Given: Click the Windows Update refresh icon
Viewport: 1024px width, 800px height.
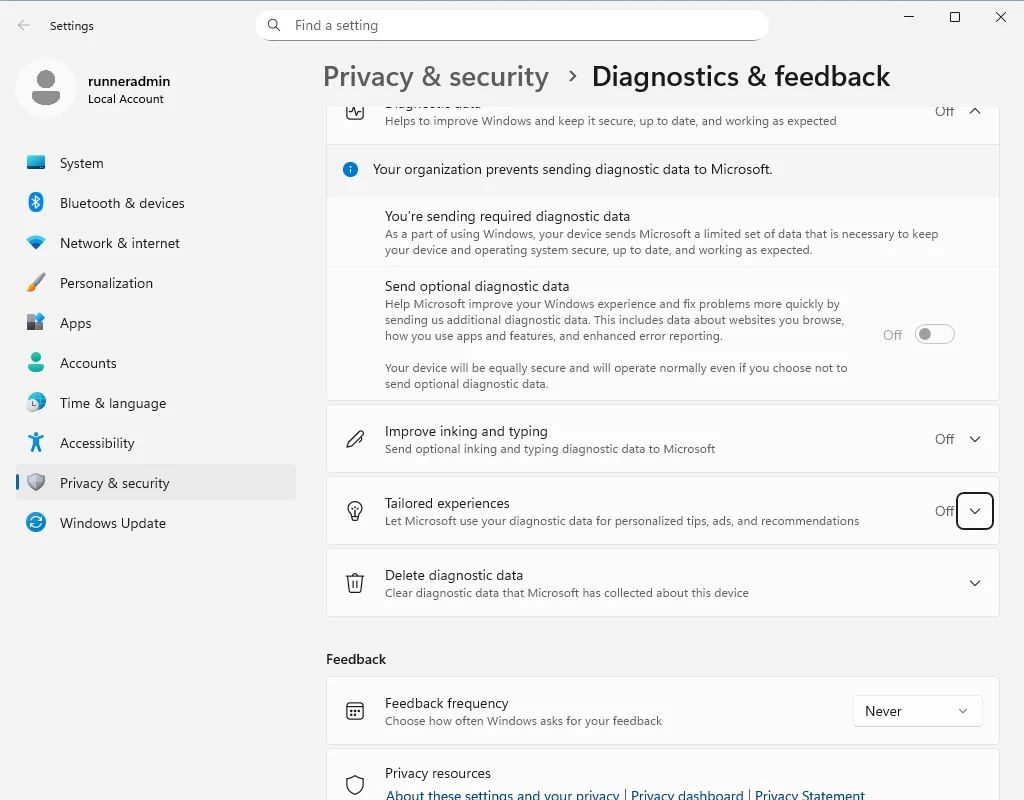Looking at the screenshot, I should [x=36, y=522].
